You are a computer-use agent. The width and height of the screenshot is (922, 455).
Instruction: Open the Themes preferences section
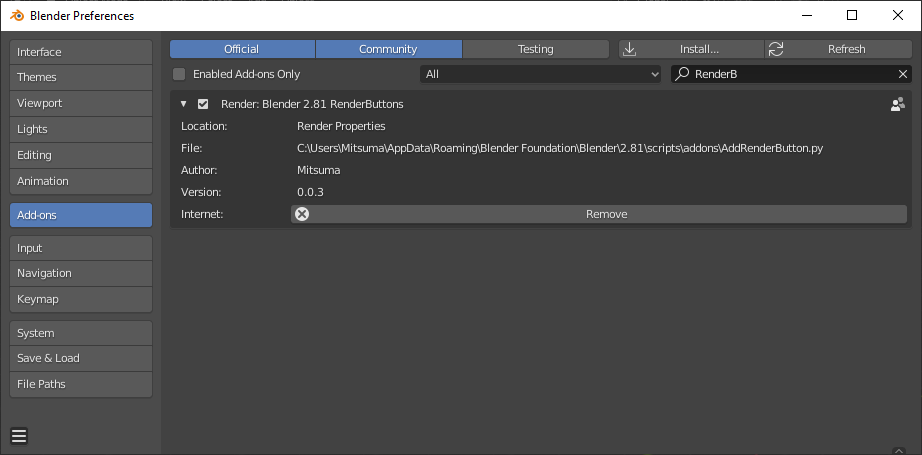(x=81, y=77)
